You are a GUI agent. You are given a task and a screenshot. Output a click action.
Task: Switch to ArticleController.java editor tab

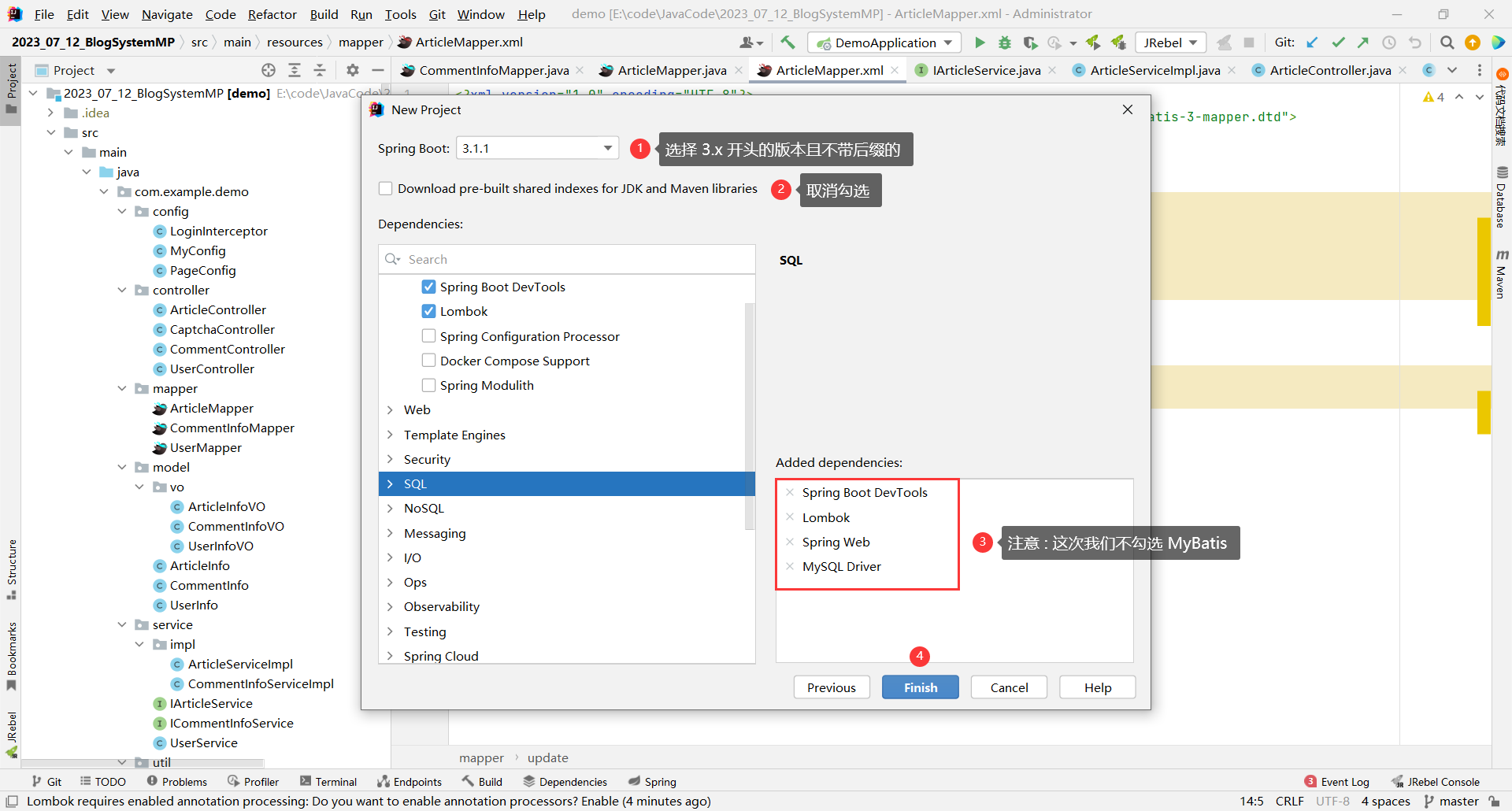1329,70
